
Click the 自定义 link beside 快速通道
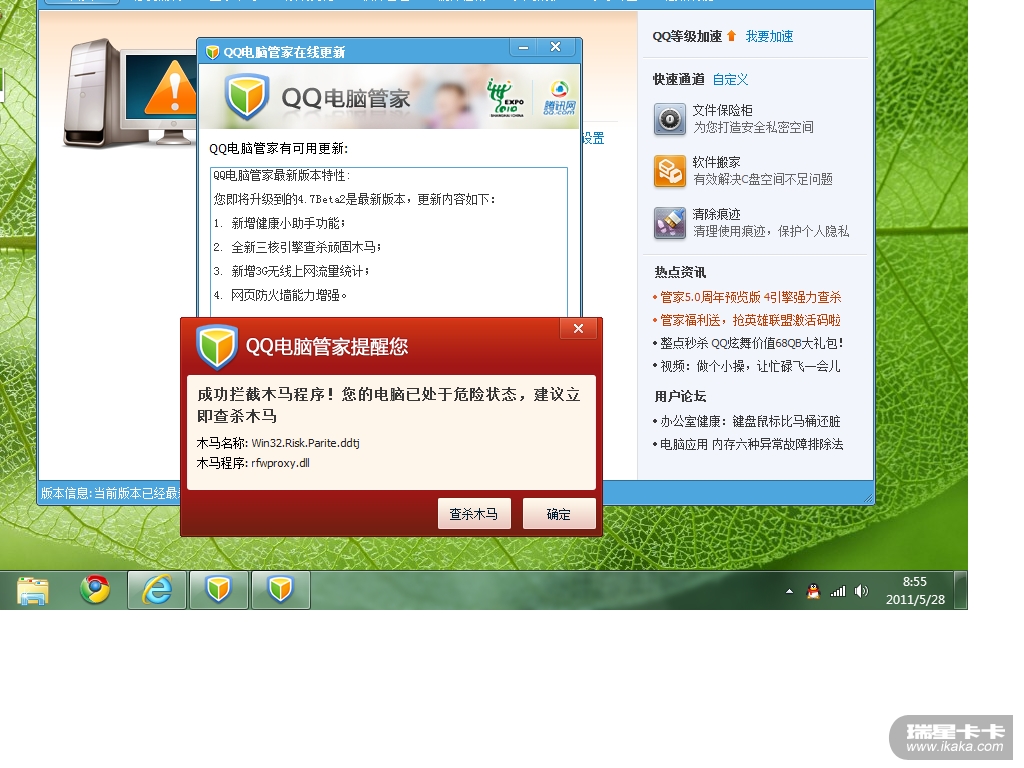(730, 80)
